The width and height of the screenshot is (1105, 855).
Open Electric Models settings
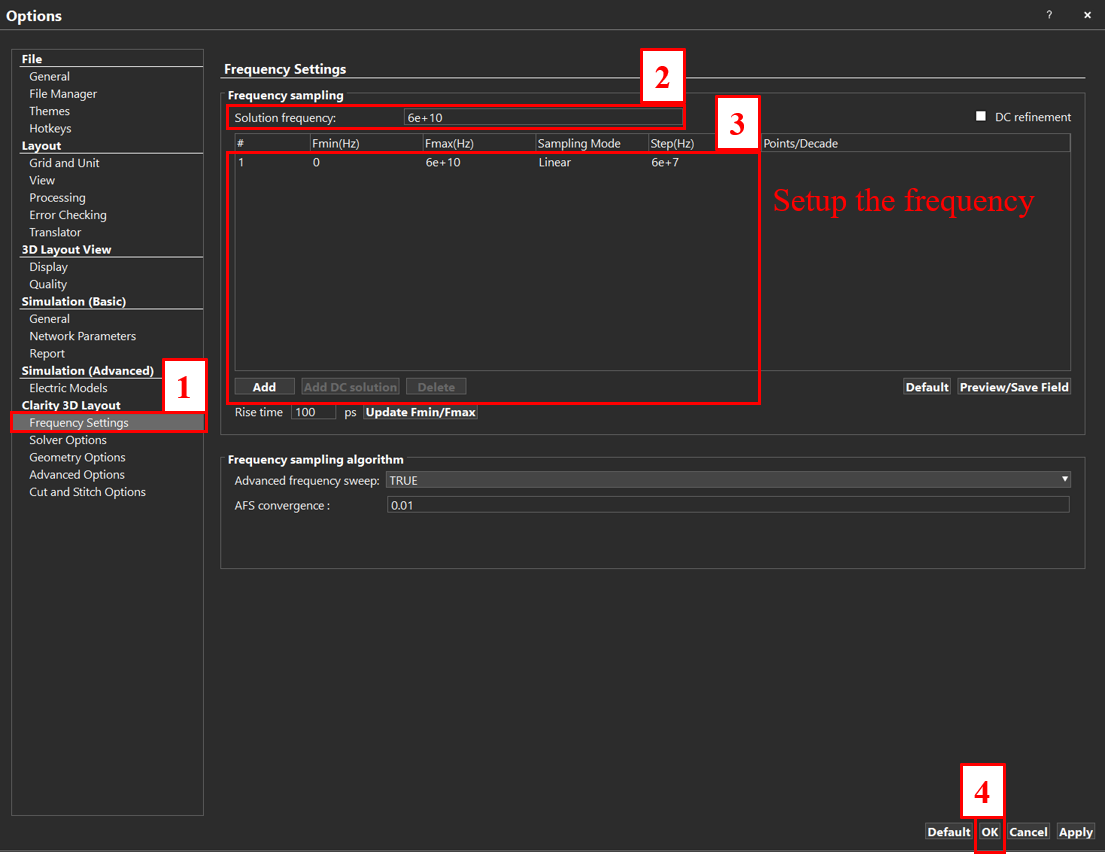click(x=68, y=388)
